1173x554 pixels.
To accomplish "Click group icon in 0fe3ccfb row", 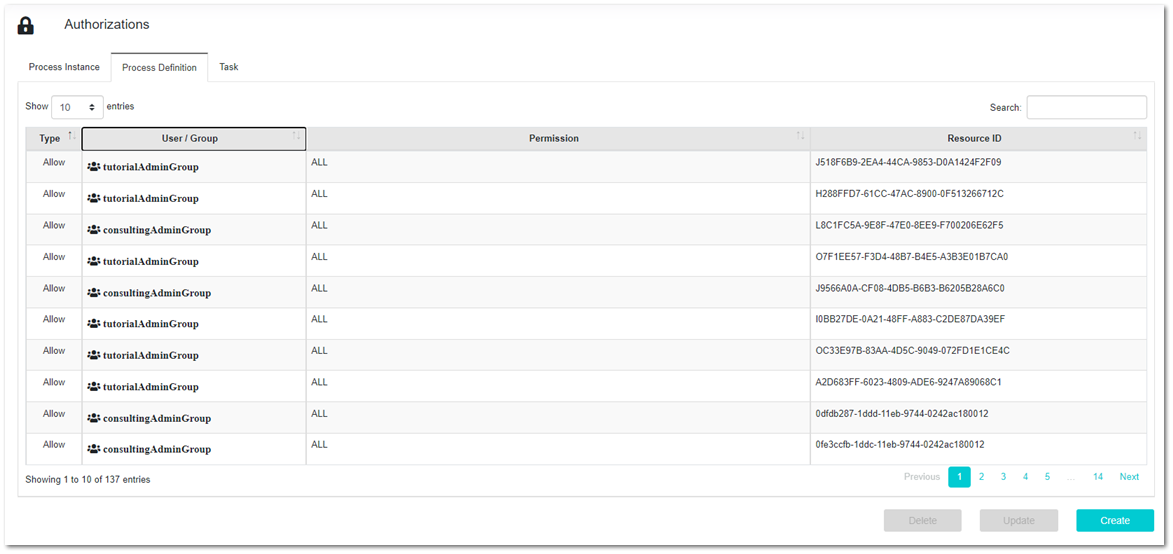I will [x=94, y=449].
